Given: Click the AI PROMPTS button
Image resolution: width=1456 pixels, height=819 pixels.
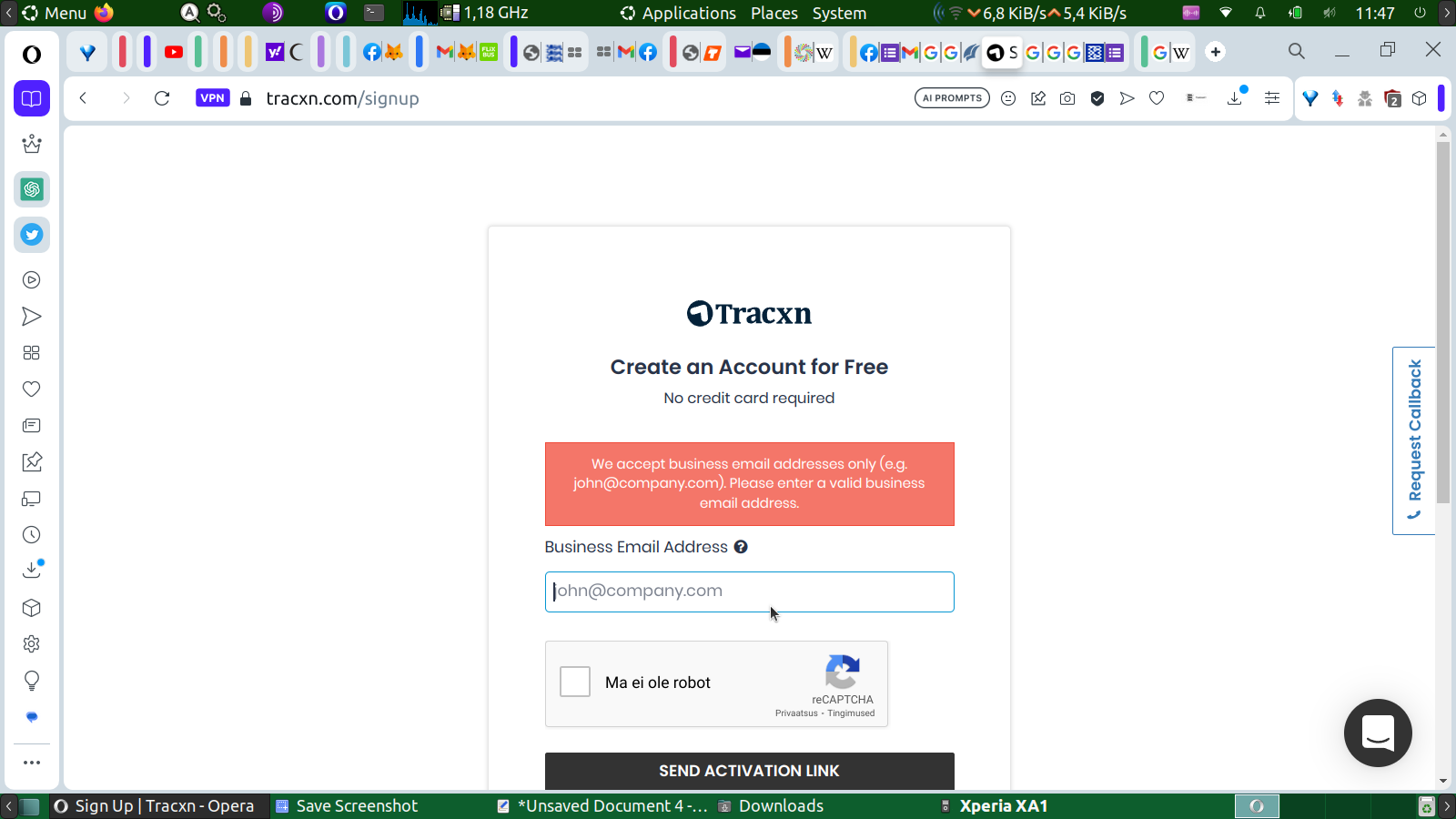Looking at the screenshot, I should pos(952,98).
